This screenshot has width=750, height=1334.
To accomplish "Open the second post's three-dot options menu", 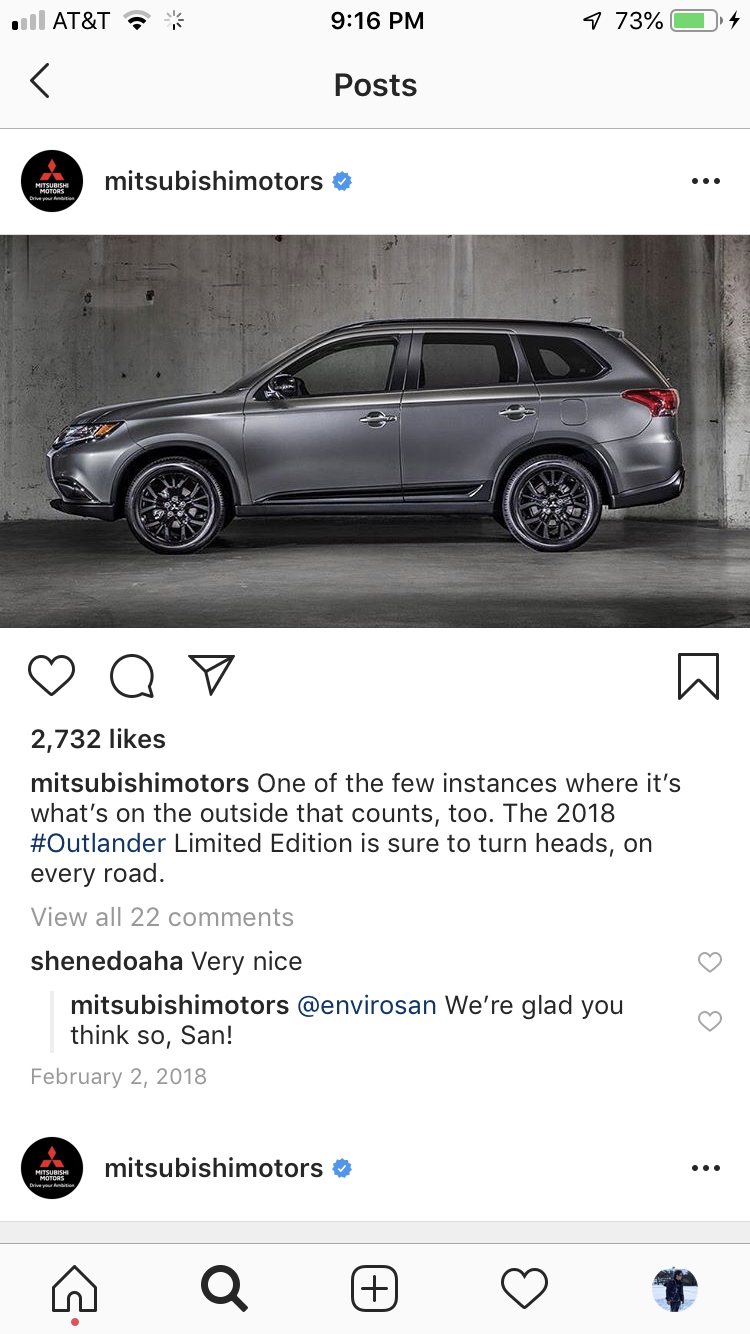I will [x=706, y=1168].
